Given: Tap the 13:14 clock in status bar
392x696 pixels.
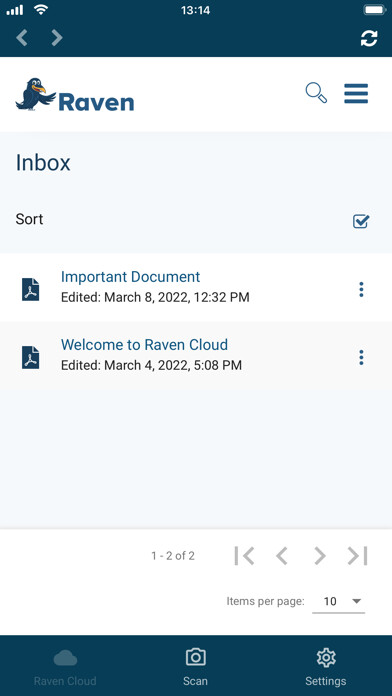Looking at the screenshot, I should tap(196, 10).
